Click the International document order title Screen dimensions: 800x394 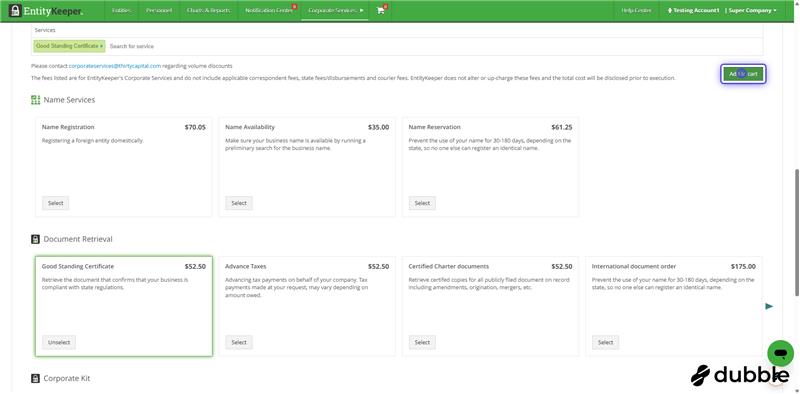(634, 266)
